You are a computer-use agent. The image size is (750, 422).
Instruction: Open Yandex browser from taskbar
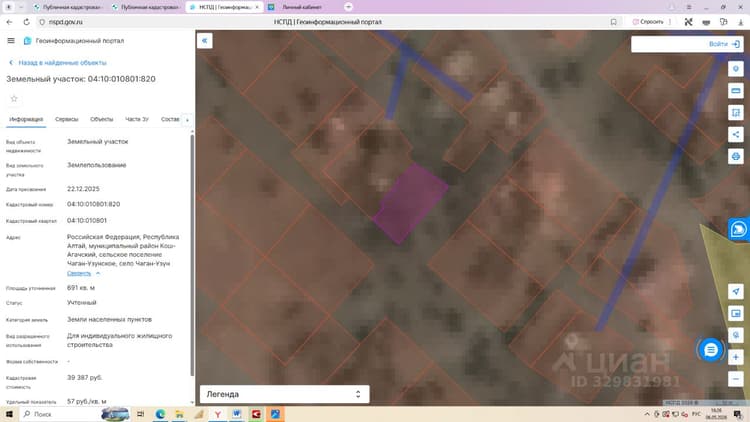click(217, 414)
